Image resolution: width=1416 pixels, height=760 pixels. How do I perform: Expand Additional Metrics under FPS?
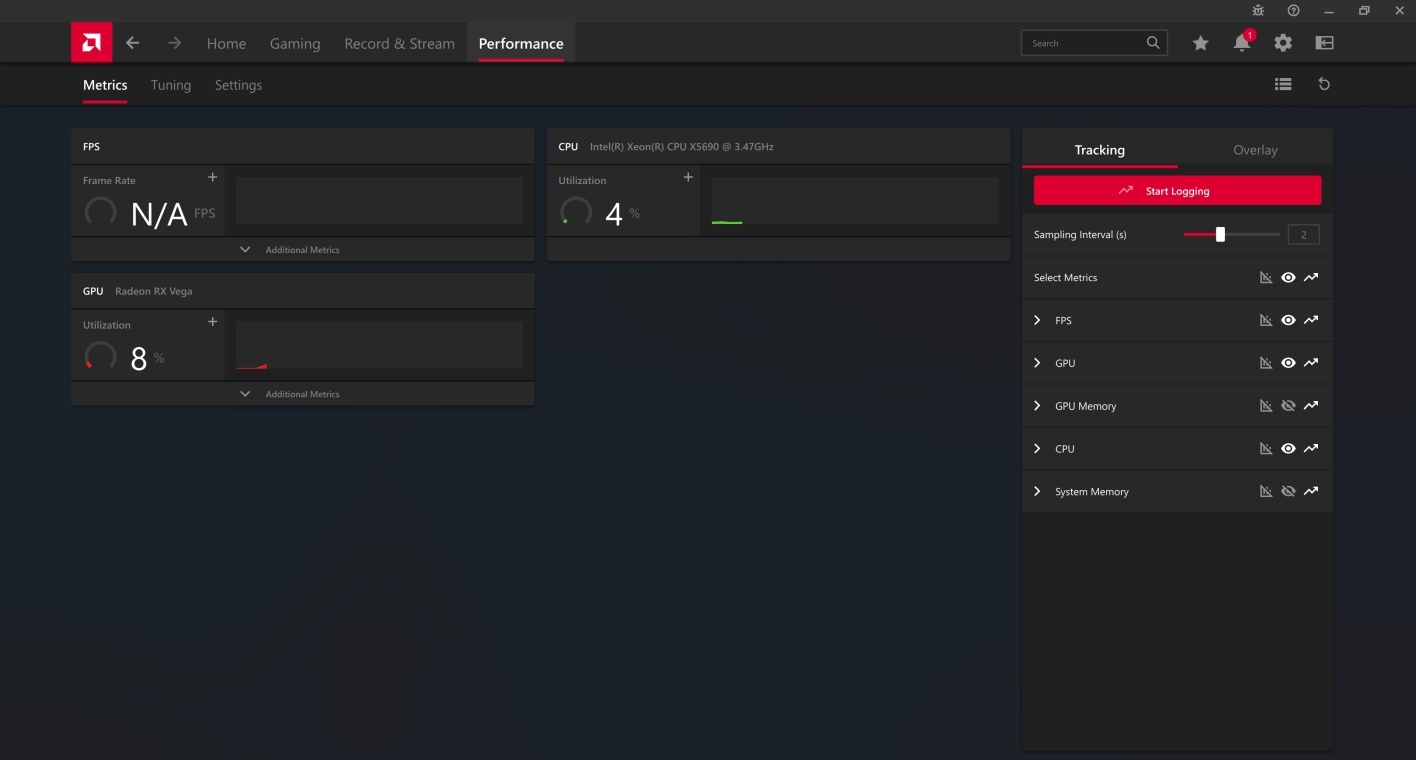point(303,249)
